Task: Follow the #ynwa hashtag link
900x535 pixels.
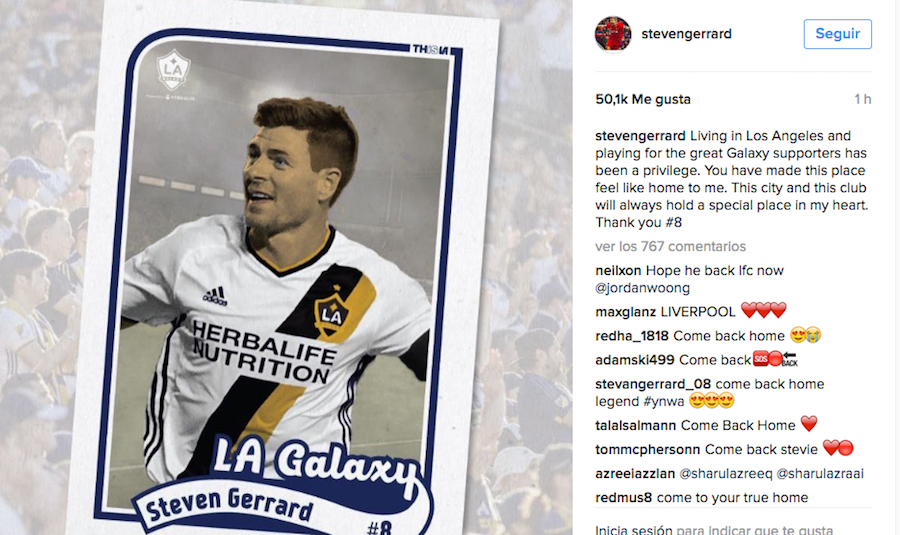Action: click(x=664, y=401)
